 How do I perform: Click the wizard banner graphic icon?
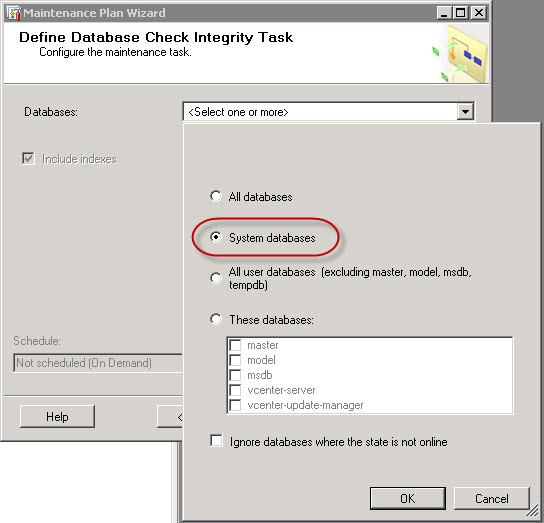click(461, 54)
